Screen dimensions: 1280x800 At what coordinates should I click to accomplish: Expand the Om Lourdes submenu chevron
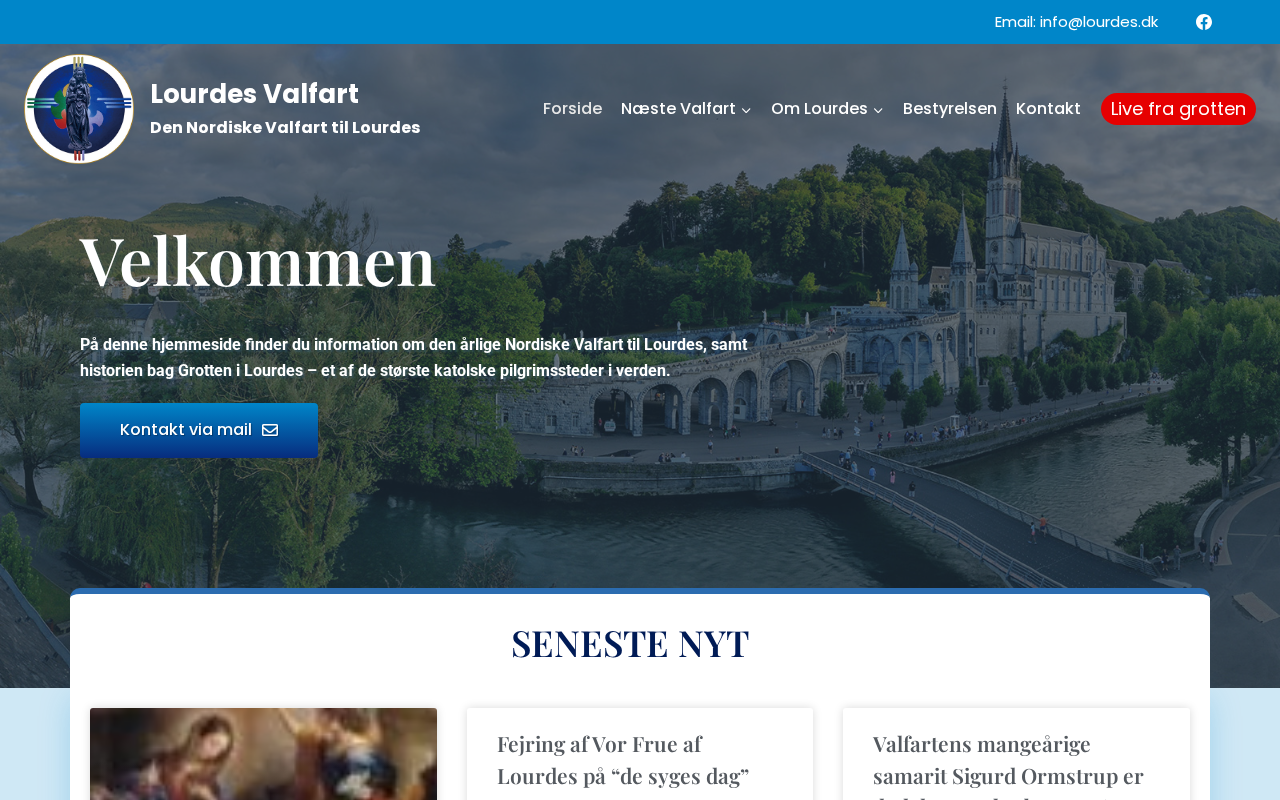878,110
